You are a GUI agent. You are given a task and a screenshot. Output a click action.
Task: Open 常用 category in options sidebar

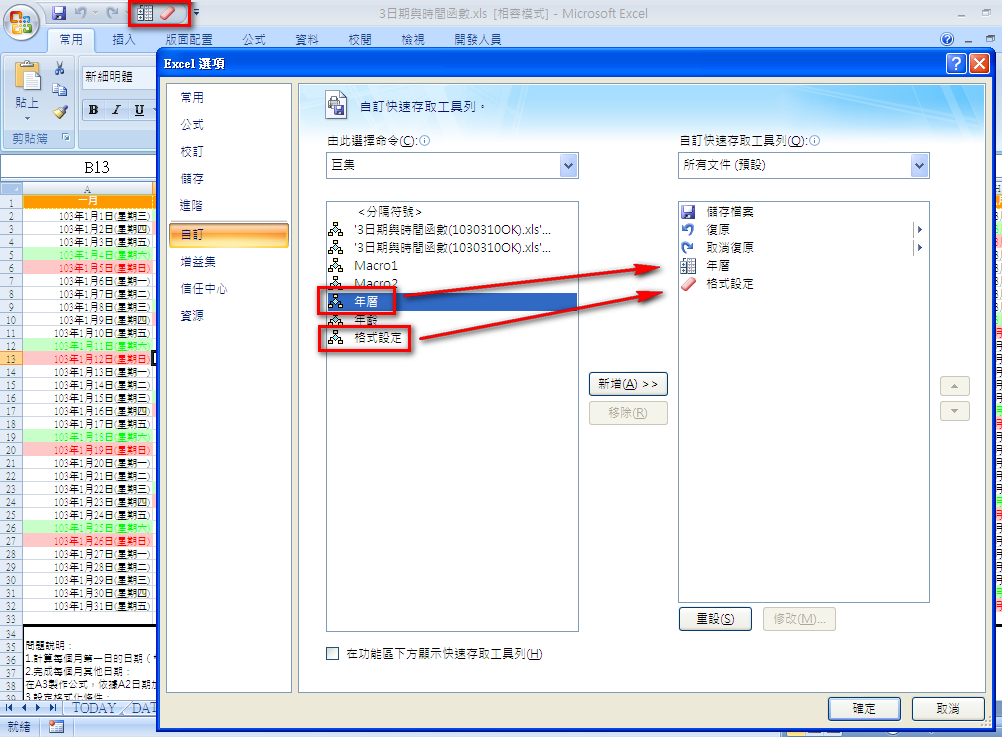click(229, 97)
